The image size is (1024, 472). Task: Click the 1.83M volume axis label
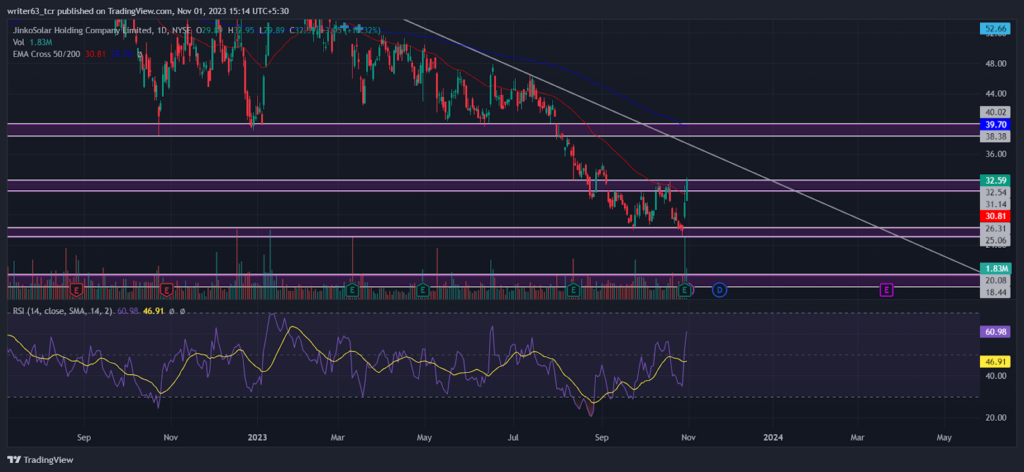click(x=995, y=268)
